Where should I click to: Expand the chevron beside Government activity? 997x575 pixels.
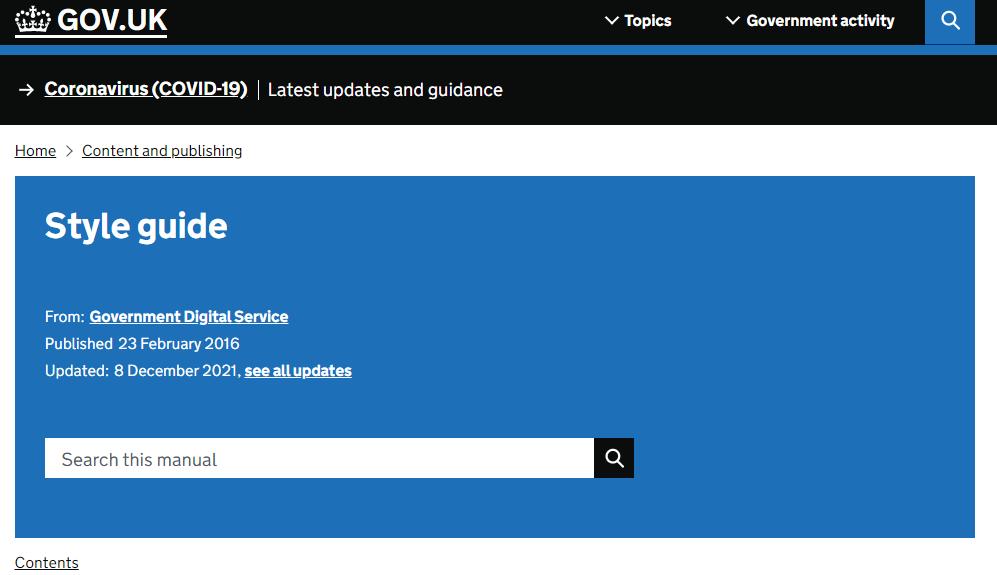point(733,21)
